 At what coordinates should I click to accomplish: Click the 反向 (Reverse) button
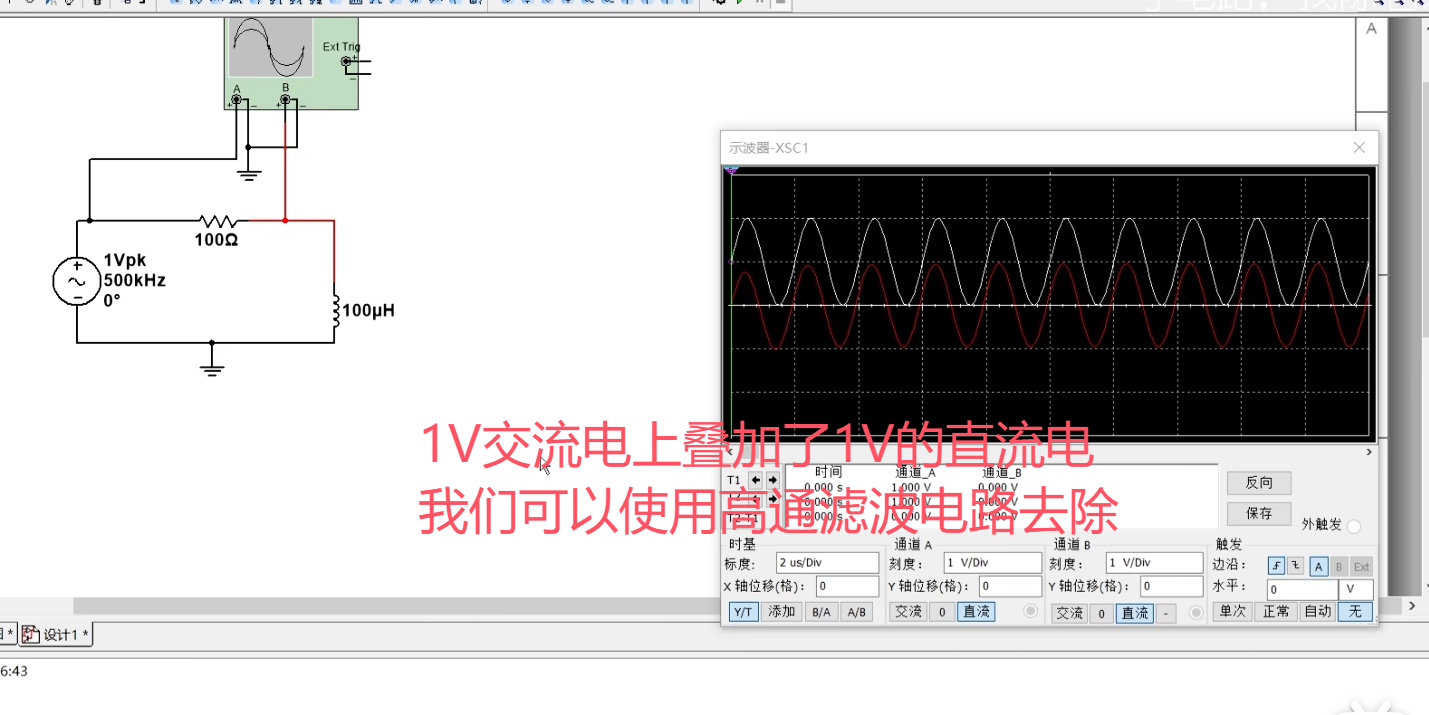1259,483
